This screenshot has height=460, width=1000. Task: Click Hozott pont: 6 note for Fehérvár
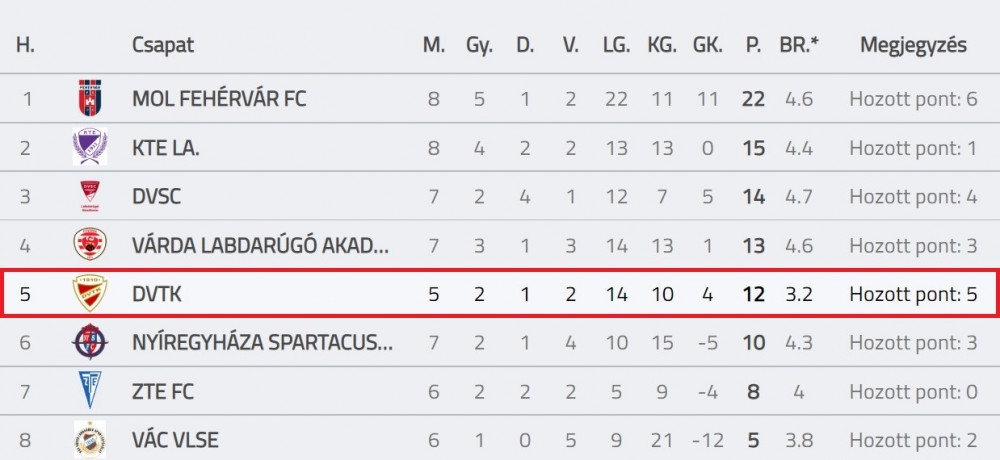(913, 99)
